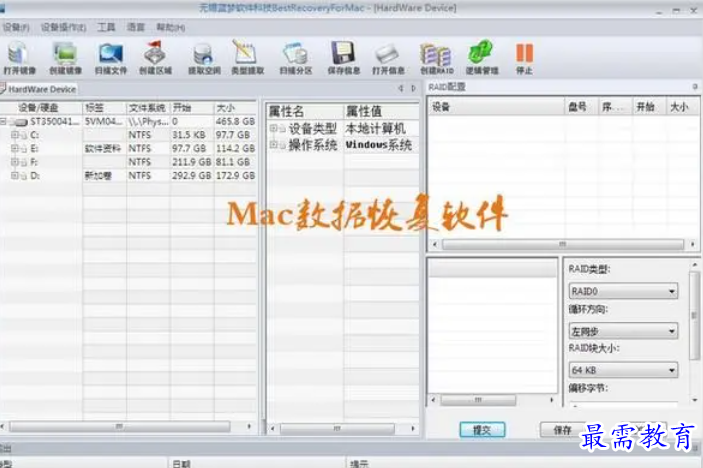This screenshot has width=703, height=468.
Task: Expand the 操作系统 property row
Action: pos(273,144)
